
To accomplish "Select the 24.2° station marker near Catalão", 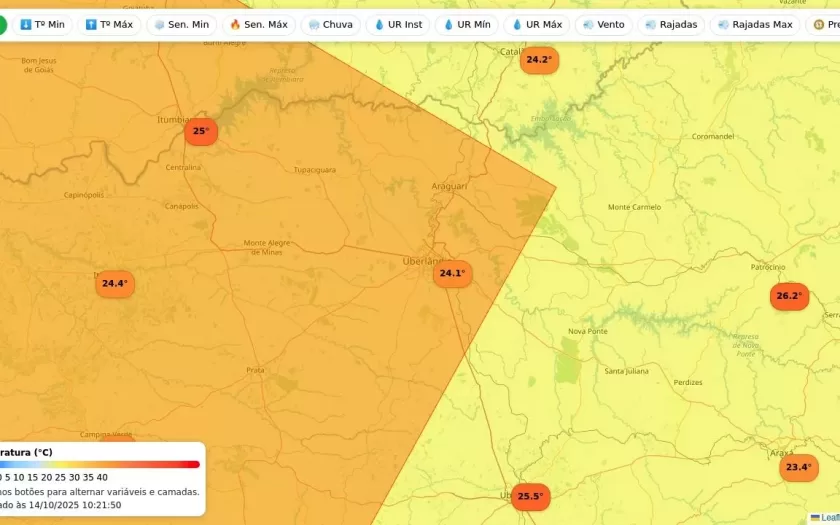I will point(539,60).
